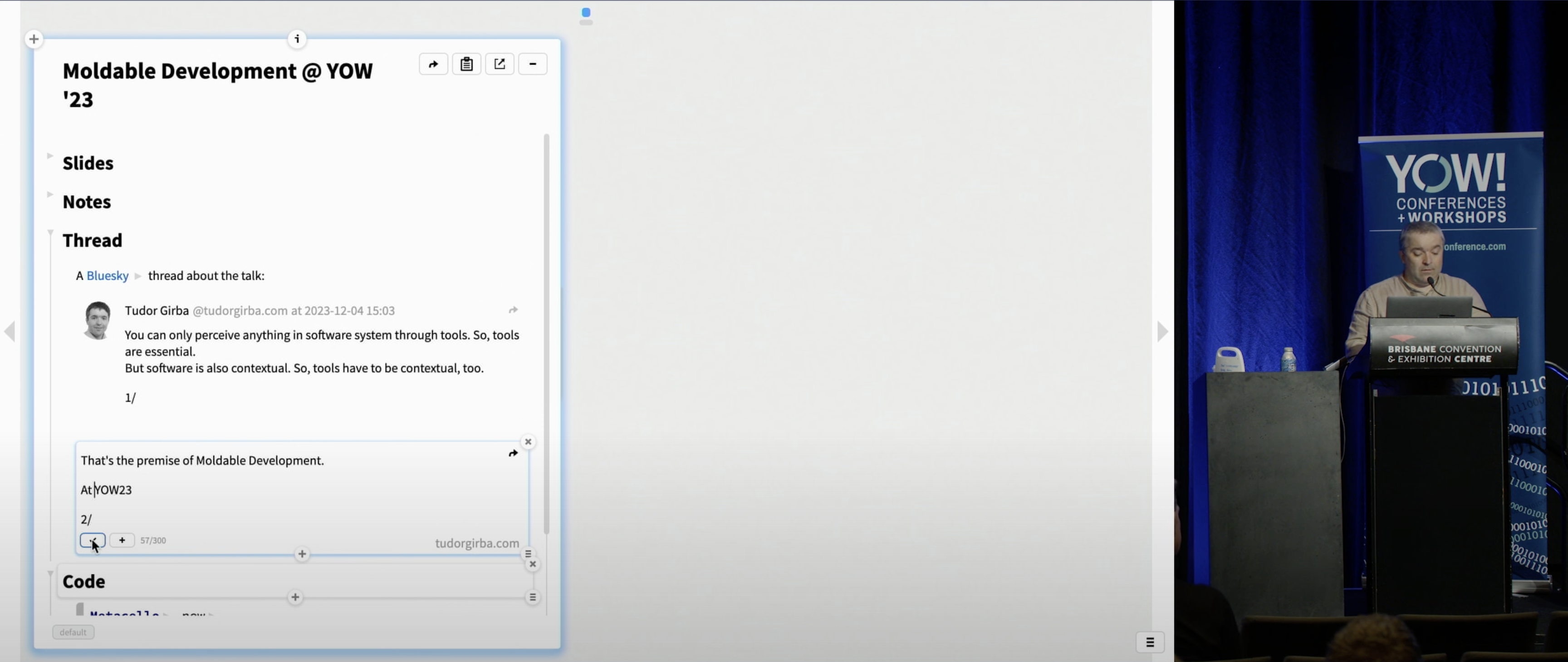Viewport: 1568px width, 662px height.
Task: Open page in new window via external-link icon
Action: point(500,64)
